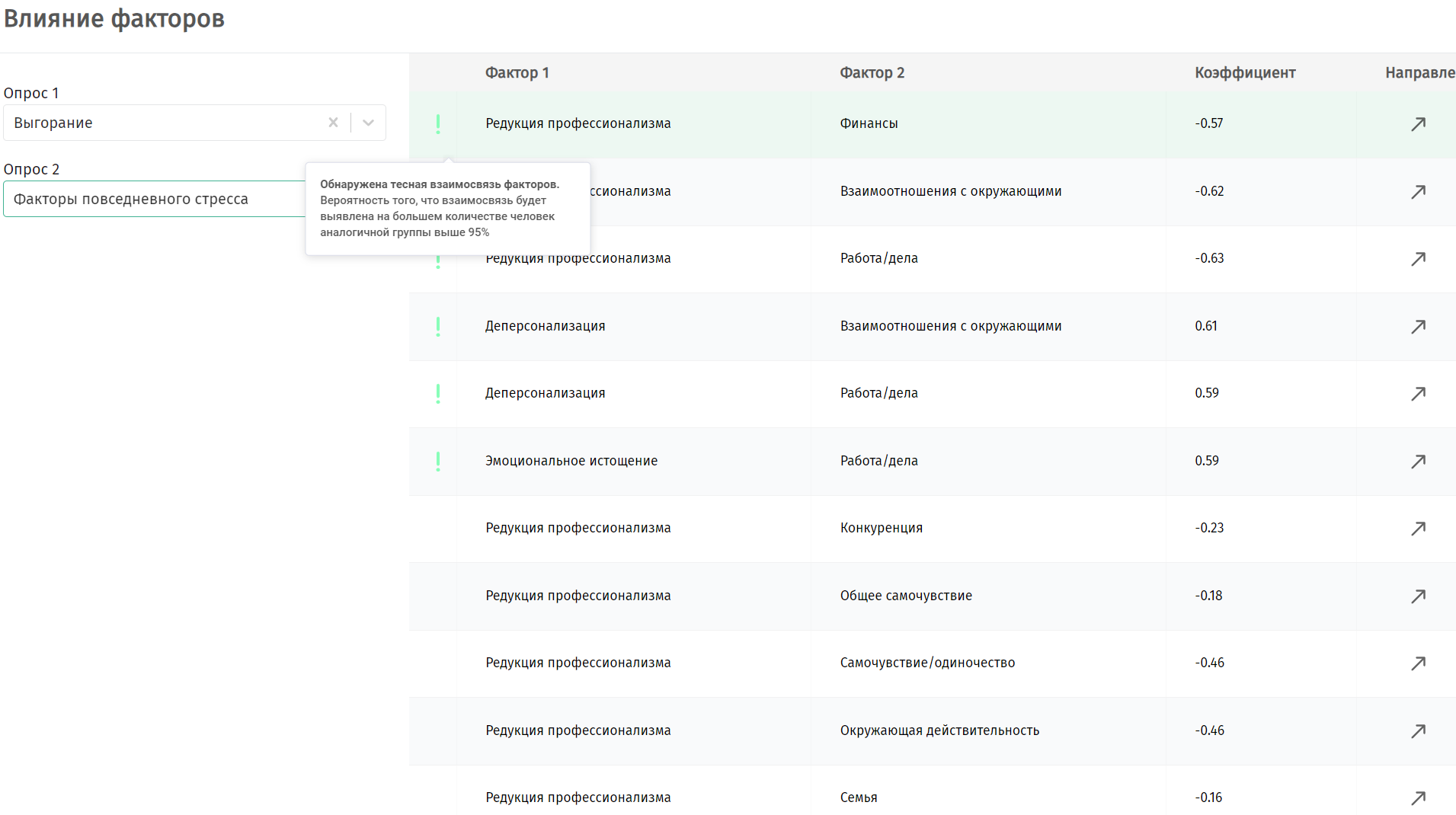Select Редукция профессионализма in the Самочувствие/одиночество row
1456x815 pixels.
[x=578, y=663]
